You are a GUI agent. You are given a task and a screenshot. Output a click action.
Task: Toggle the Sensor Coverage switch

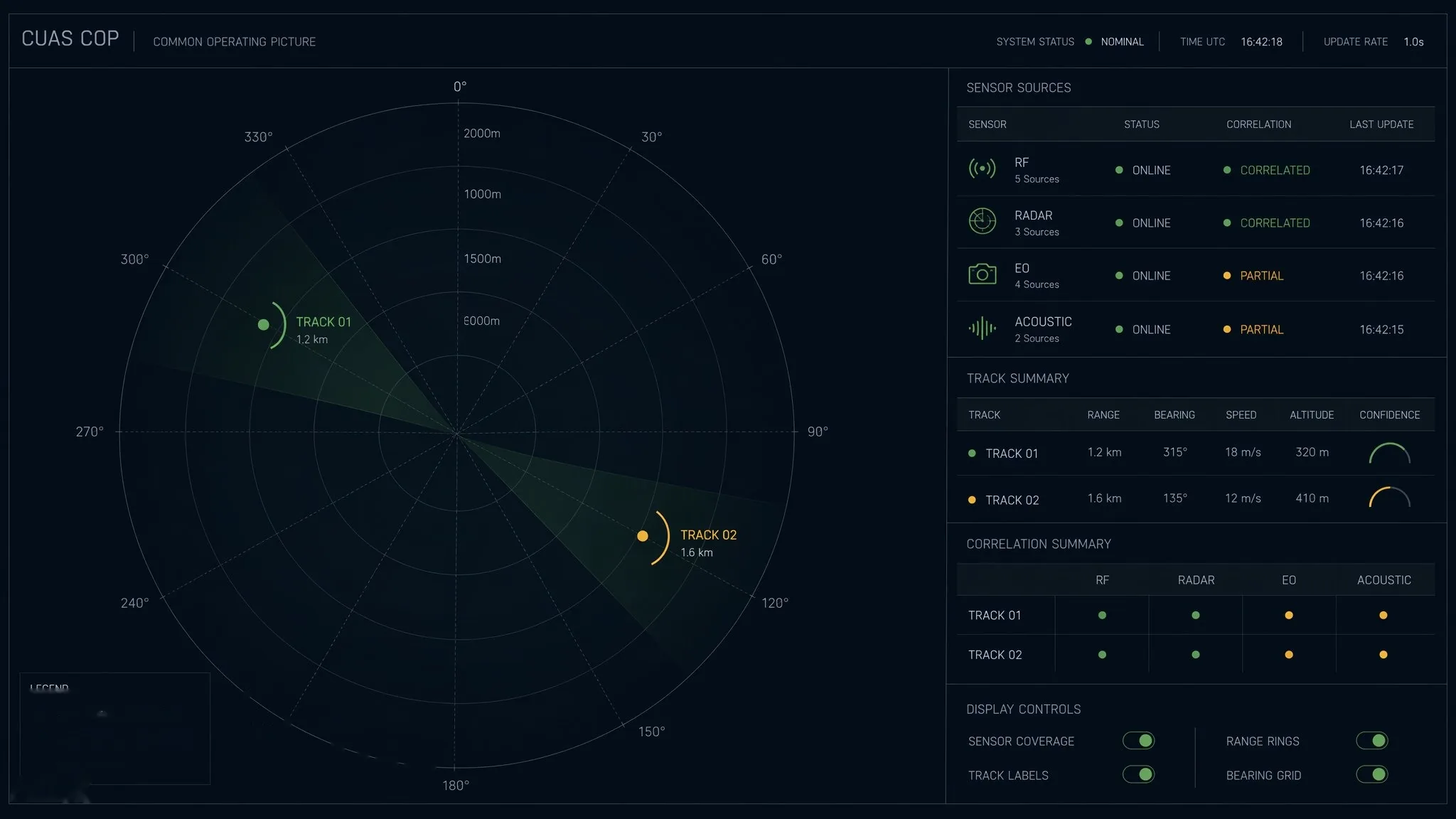tap(1138, 741)
